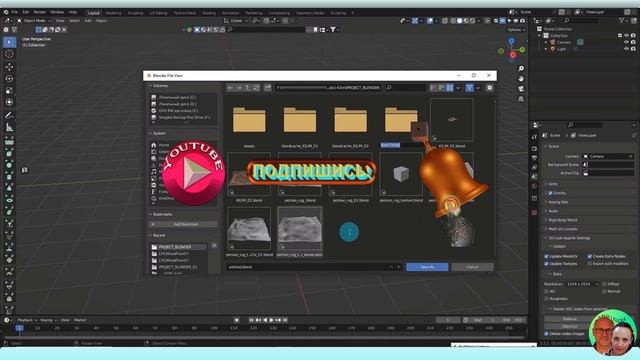The height and width of the screenshot is (360, 640).
Task: Collapse the Bookmarks section in File View
Action: coord(160,214)
